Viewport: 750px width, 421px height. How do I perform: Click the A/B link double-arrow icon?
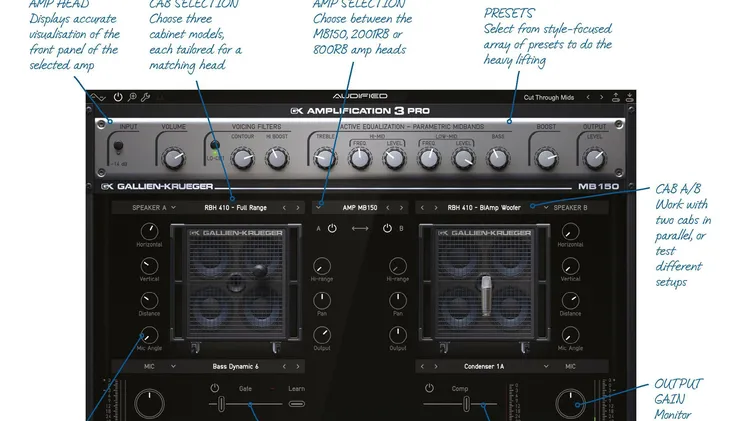[x=360, y=229]
